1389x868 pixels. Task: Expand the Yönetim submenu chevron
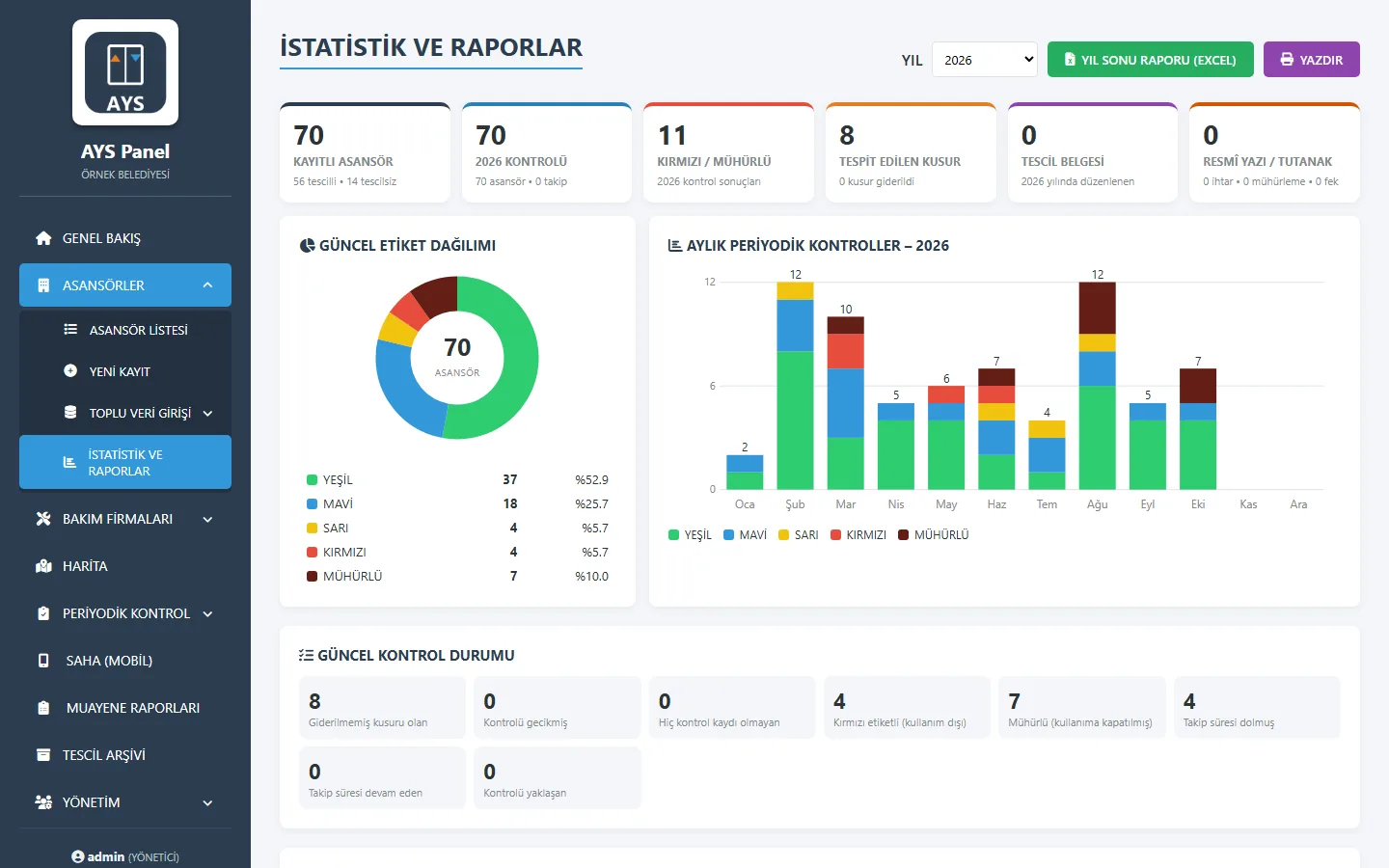point(207,803)
